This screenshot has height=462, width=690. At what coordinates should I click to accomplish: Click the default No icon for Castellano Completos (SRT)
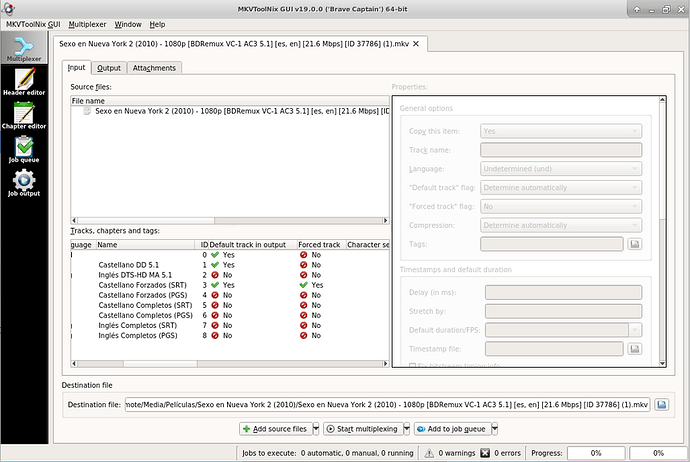coord(215,305)
